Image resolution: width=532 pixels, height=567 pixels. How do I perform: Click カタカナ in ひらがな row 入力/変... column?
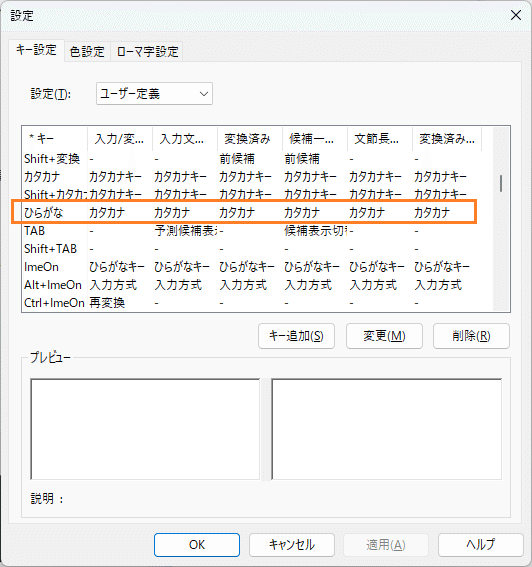[x=107, y=213]
